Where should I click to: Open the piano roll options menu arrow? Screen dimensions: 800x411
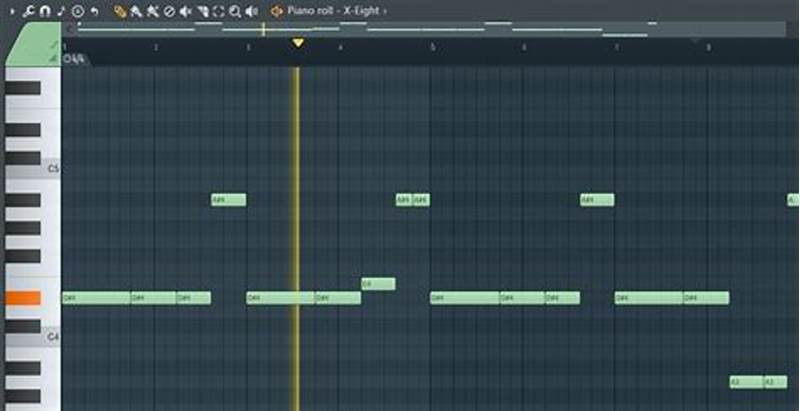tap(13, 11)
